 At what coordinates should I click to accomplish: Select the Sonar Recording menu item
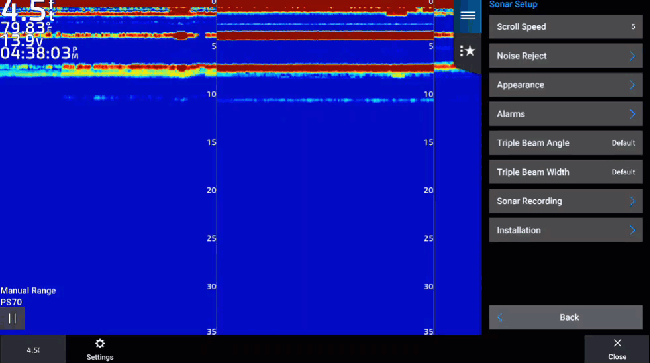[566, 201]
